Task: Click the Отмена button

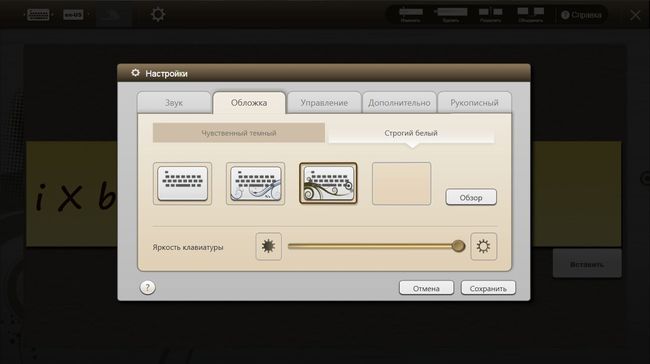Action: [x=426, y=288]
